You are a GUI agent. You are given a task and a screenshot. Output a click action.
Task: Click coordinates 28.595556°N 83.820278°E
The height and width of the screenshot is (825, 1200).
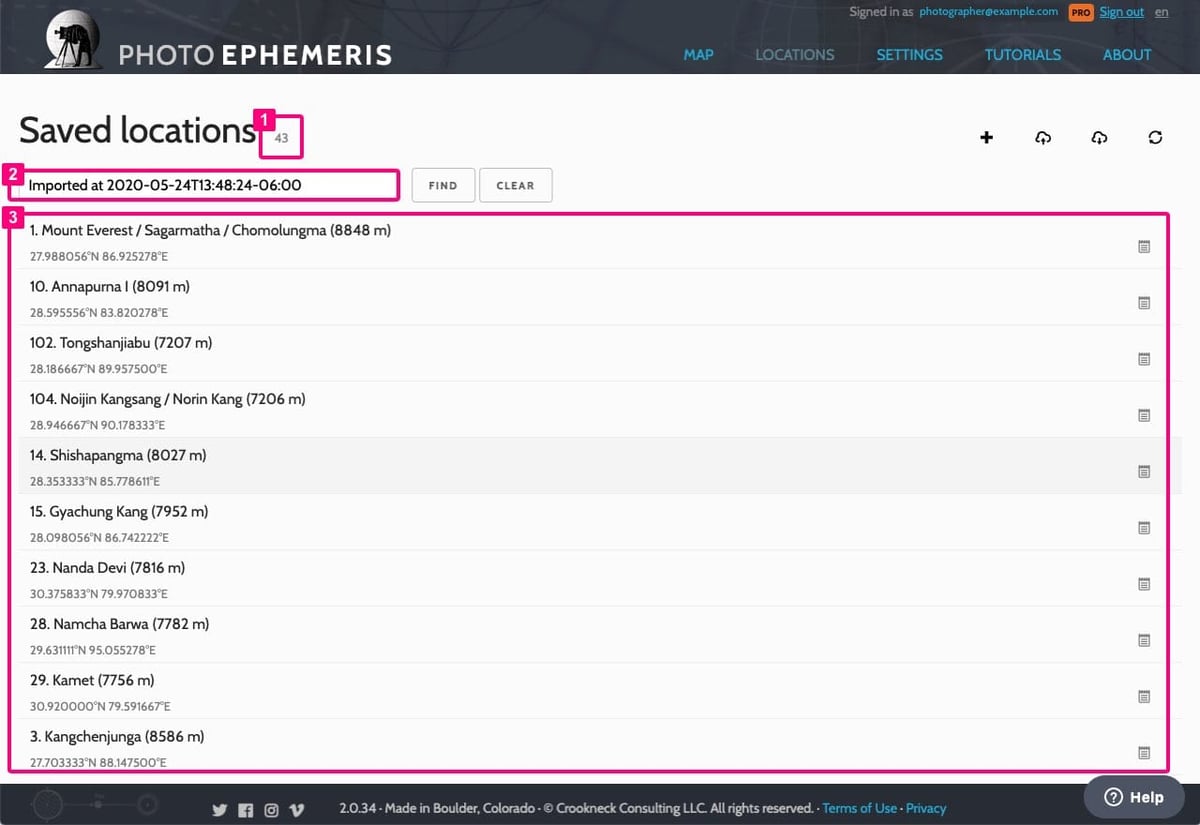coord(99,313)
